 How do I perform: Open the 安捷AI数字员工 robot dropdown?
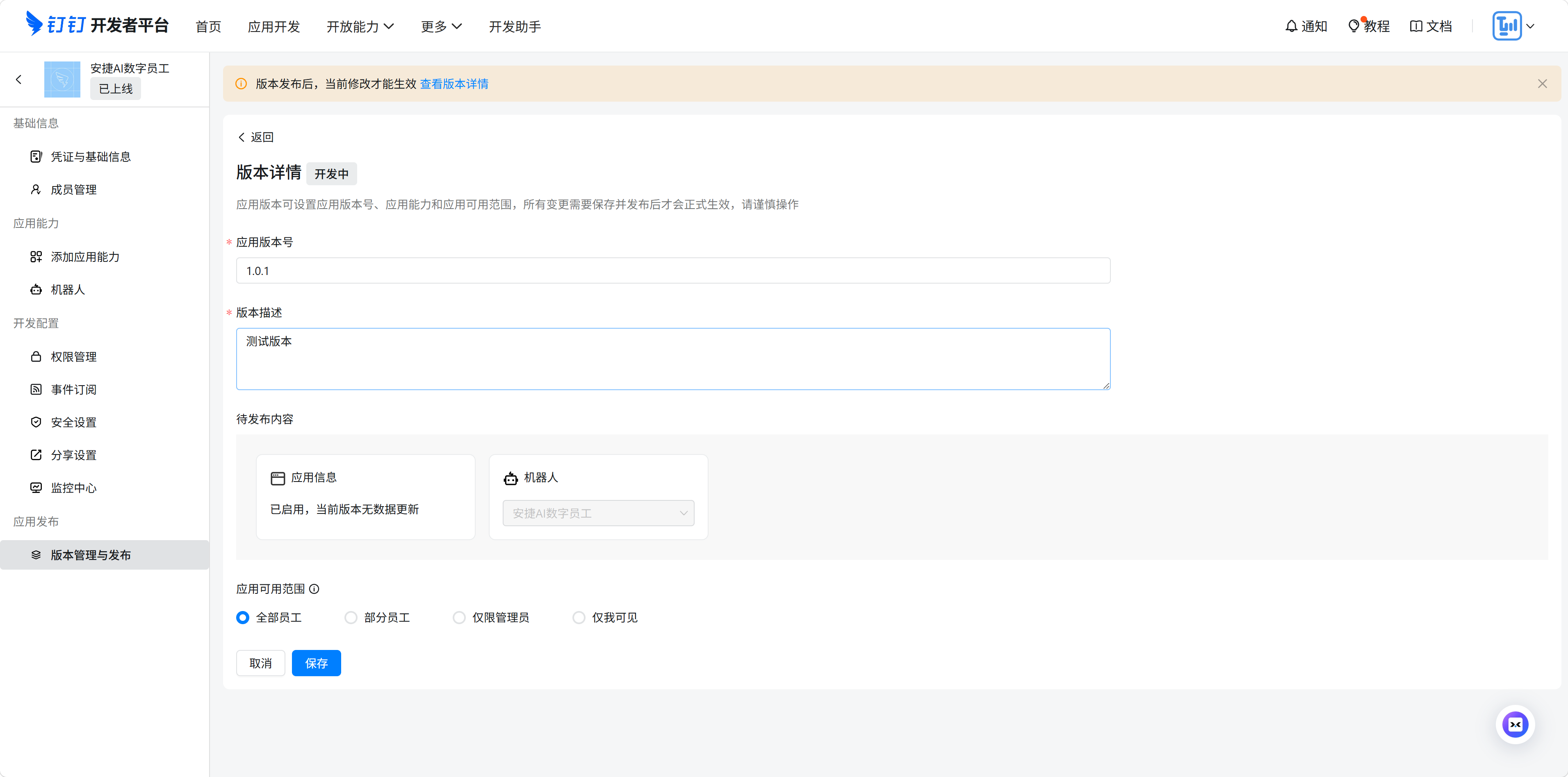[x=598, y=513]
